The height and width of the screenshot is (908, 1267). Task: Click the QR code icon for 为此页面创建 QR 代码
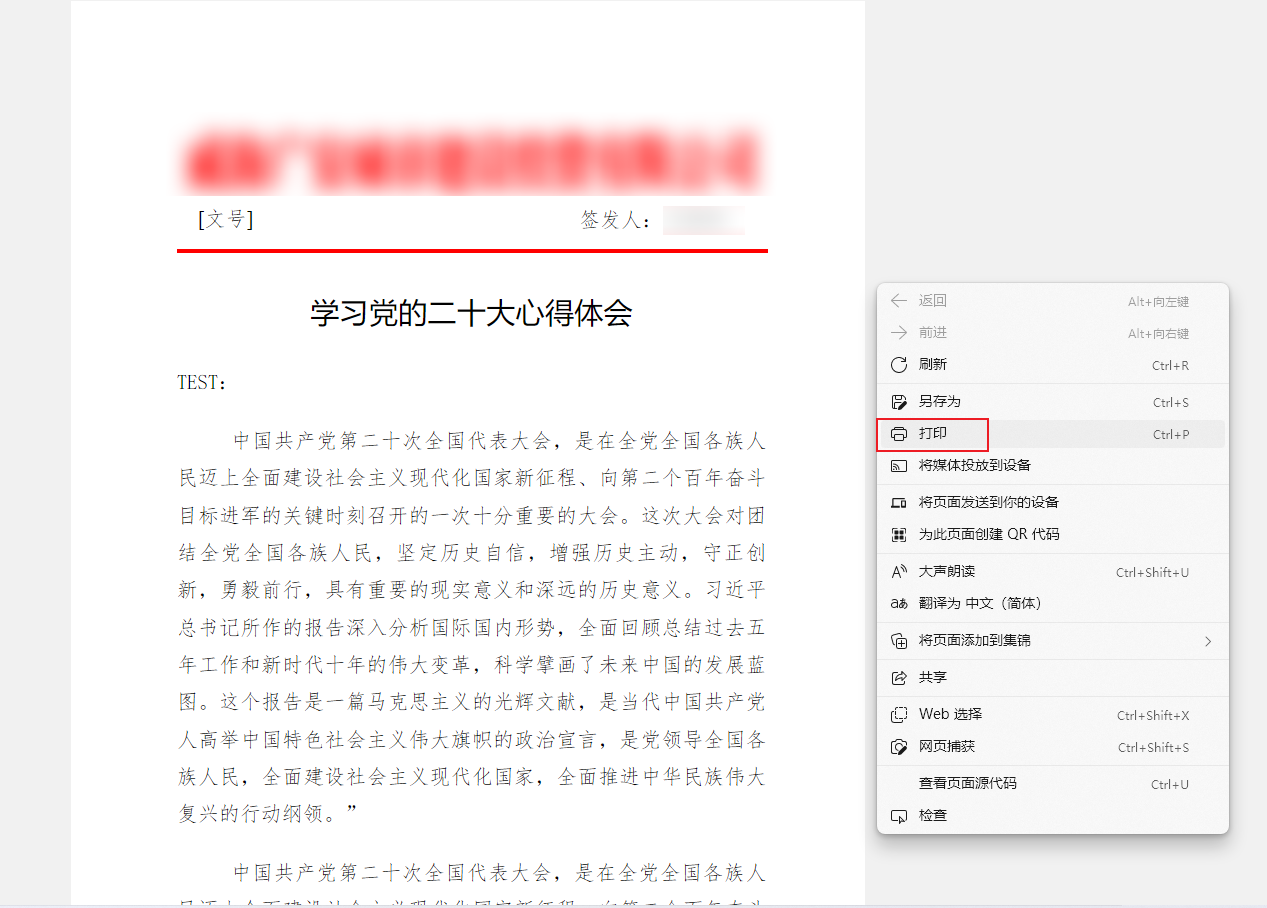coord(898,534)
